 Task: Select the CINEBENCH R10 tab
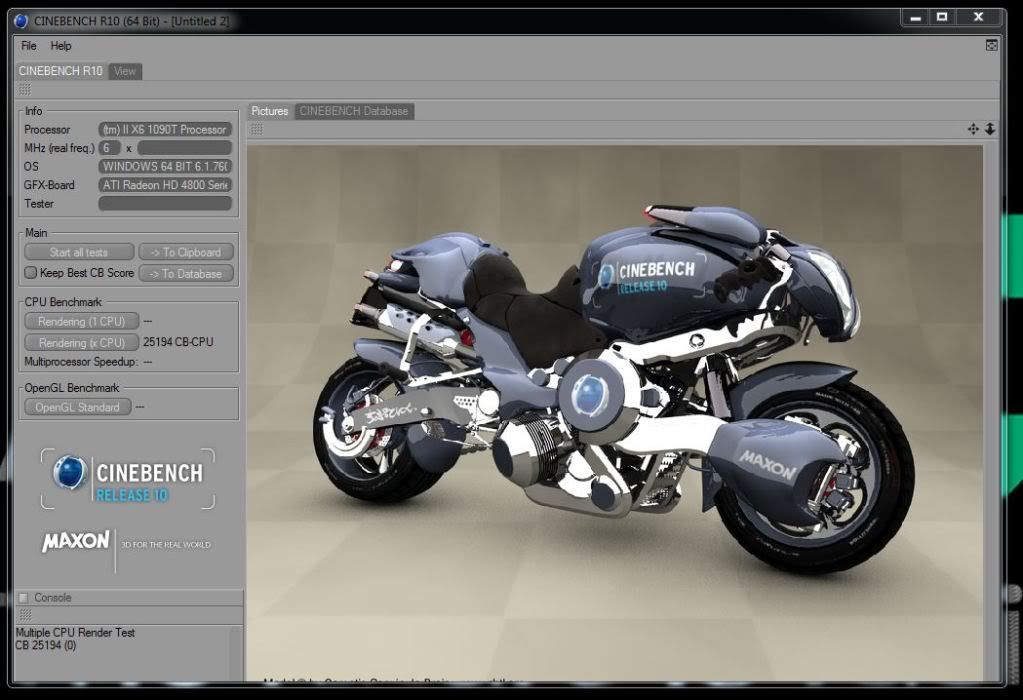point(60,71)
